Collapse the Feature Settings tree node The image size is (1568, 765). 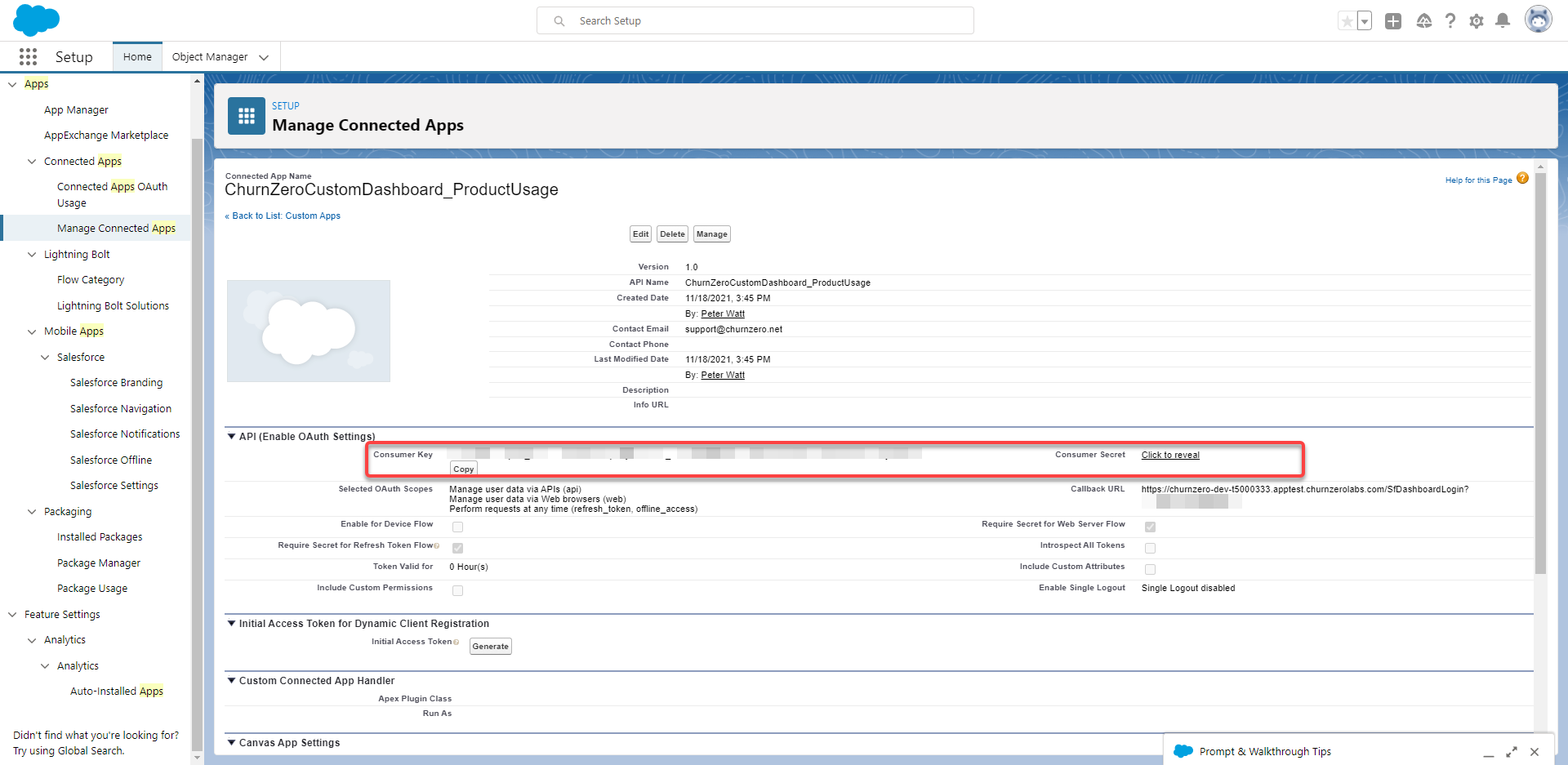pos(12,615)
